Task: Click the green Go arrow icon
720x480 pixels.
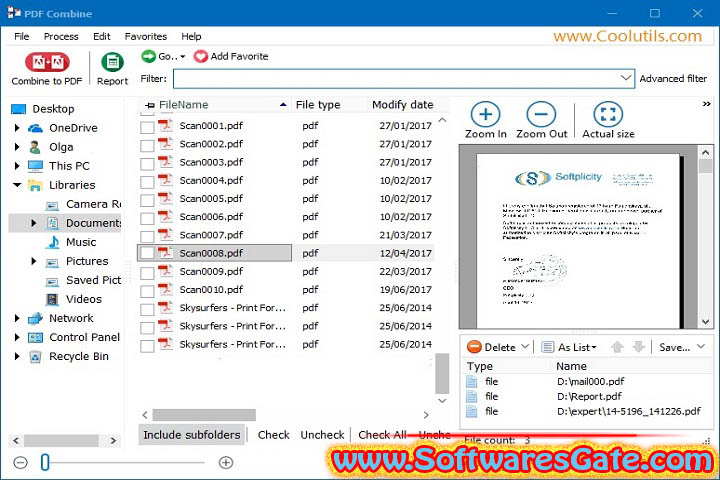Action: point(148,56)
